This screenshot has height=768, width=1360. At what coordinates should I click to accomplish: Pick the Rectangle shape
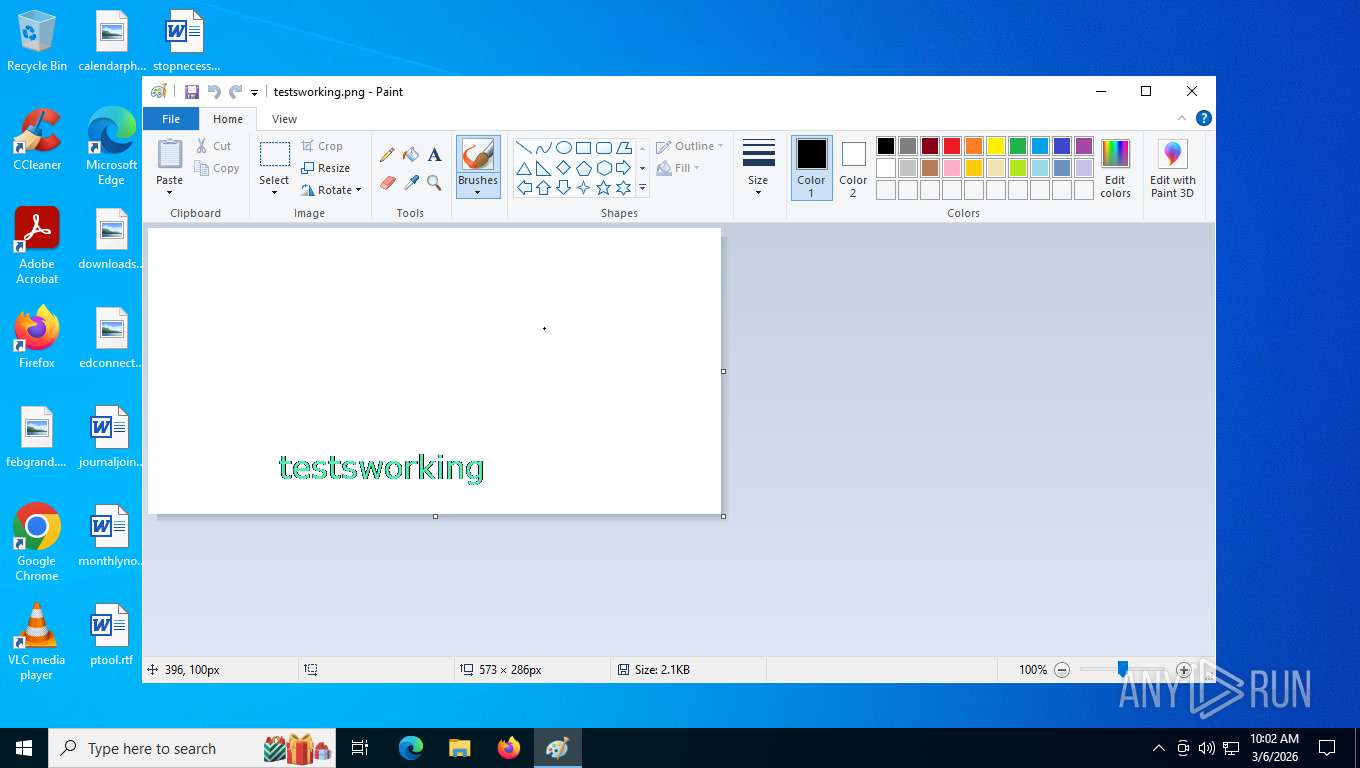click(583, 148)
